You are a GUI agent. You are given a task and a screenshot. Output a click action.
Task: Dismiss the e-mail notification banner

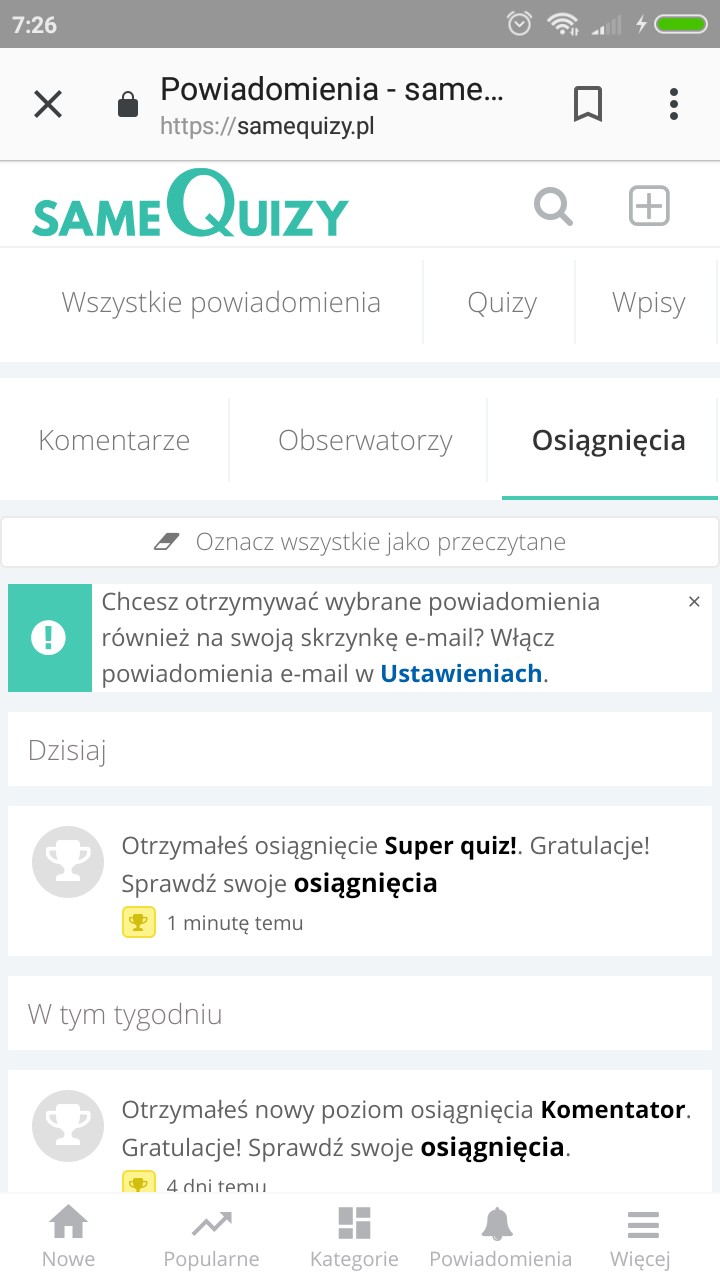(x=694, y=602)
